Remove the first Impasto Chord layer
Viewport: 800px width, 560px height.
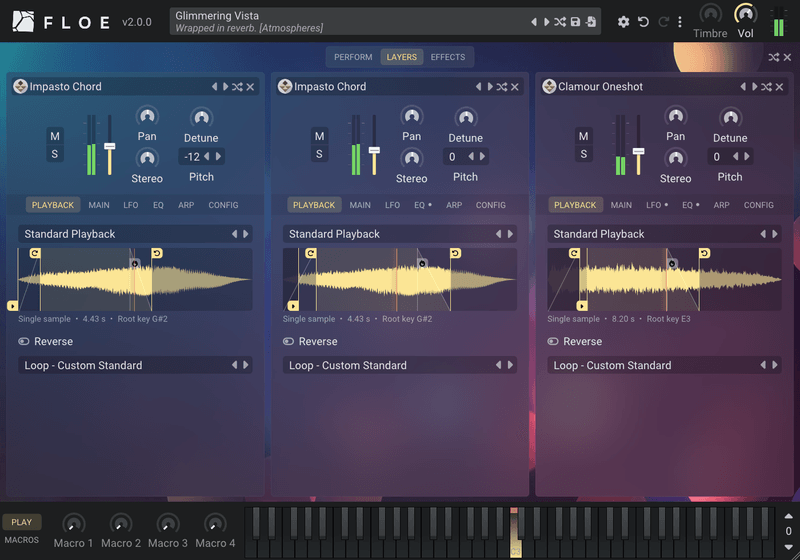250,87
